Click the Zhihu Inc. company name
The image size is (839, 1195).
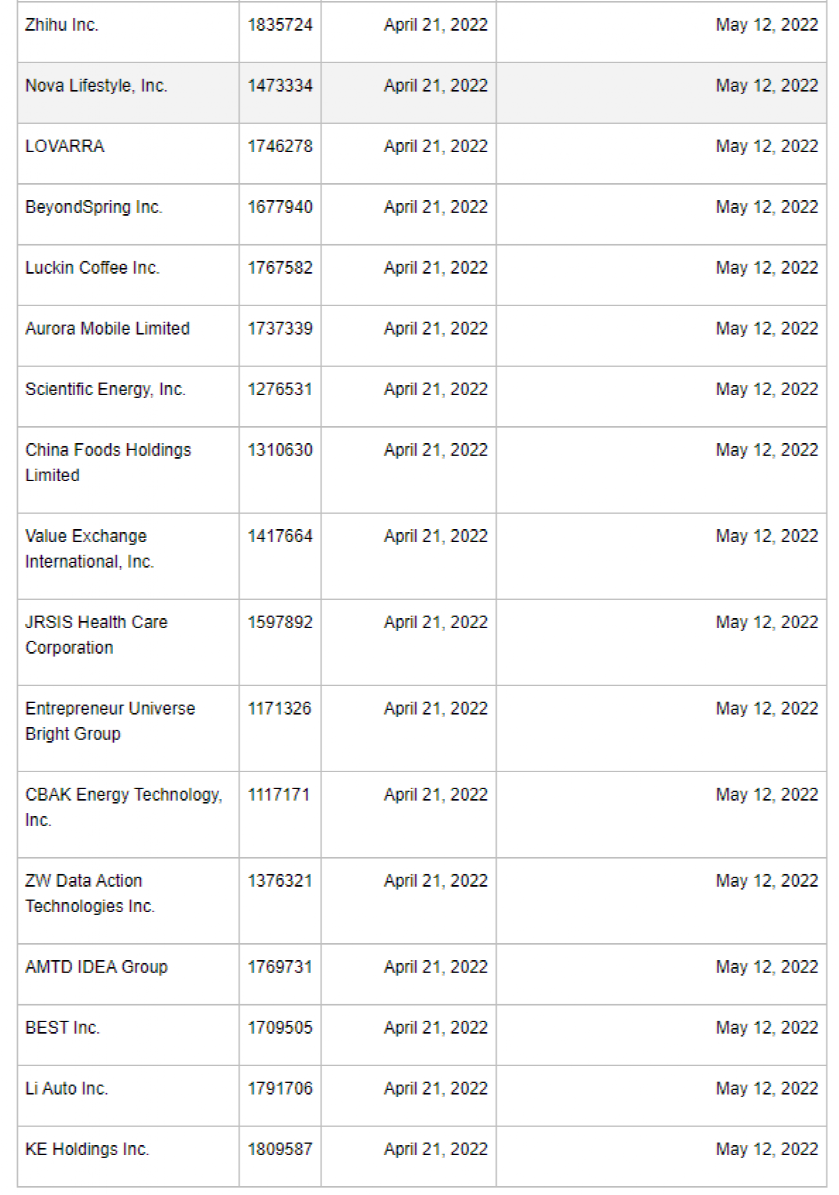click(x=62, y=25)
